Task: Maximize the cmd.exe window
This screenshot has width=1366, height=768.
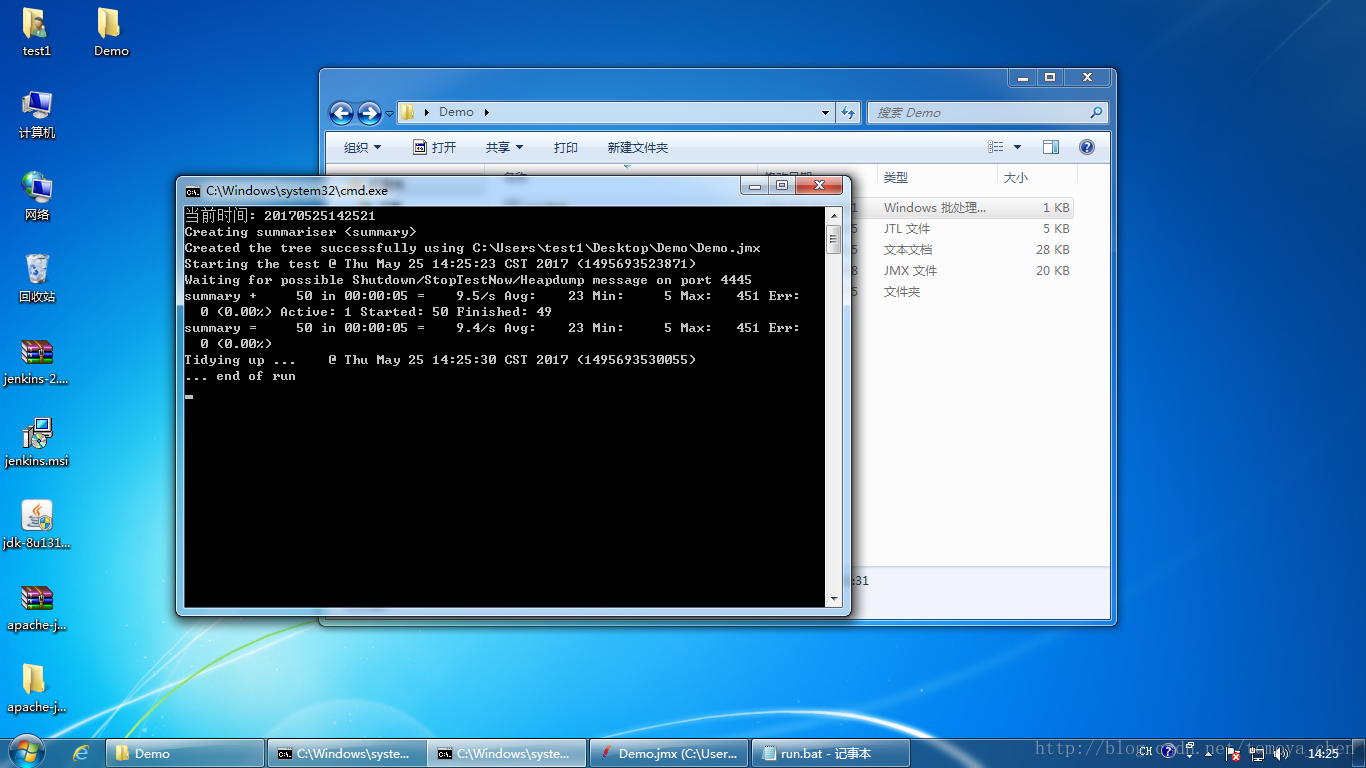Action: (x=782, y=186)
